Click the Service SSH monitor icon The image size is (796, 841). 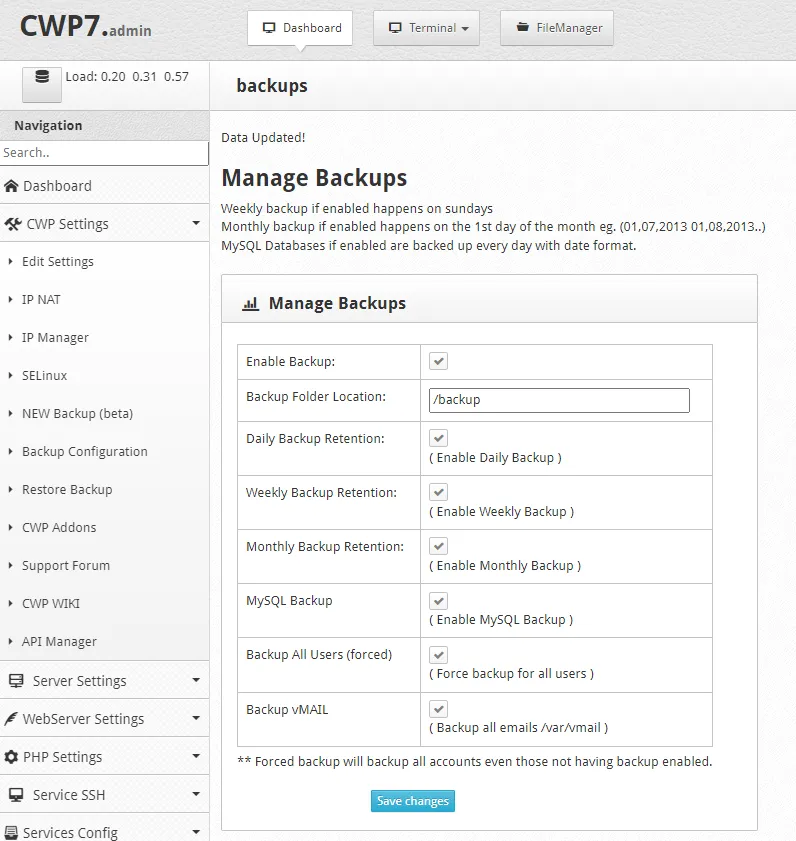[16, 795]
